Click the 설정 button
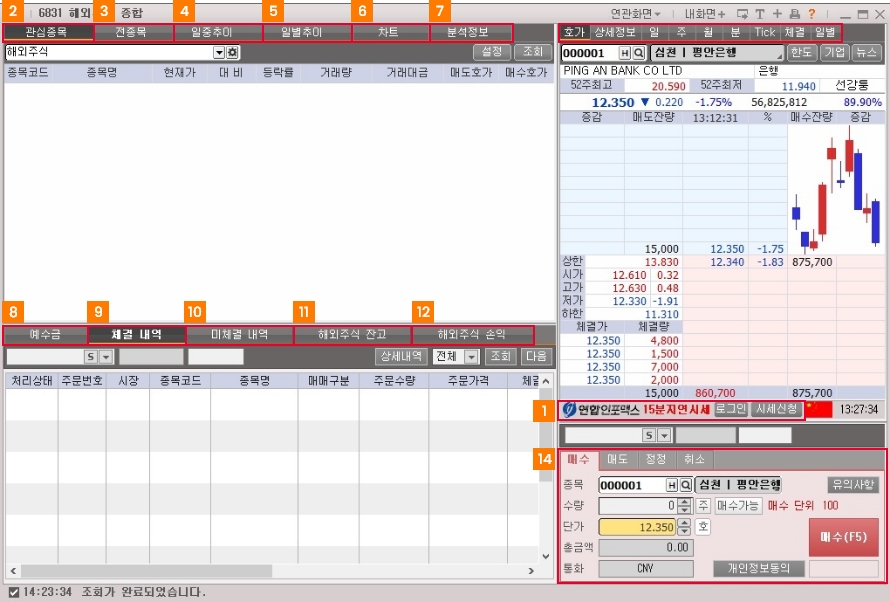The image size is (890, 602). point(492,52)
